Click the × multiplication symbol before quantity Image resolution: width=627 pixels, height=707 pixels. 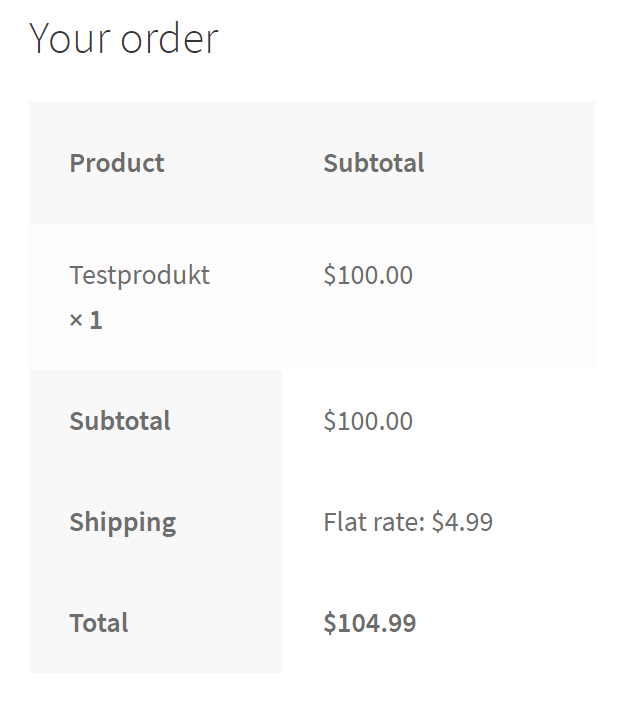click(x=76, y=321)
